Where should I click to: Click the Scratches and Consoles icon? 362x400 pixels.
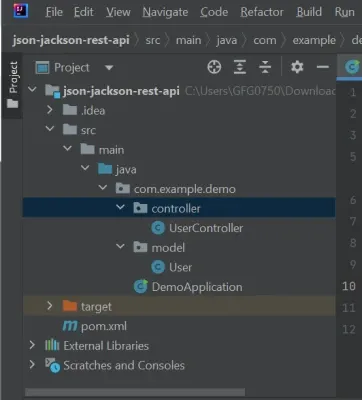[x=53, y=365]
